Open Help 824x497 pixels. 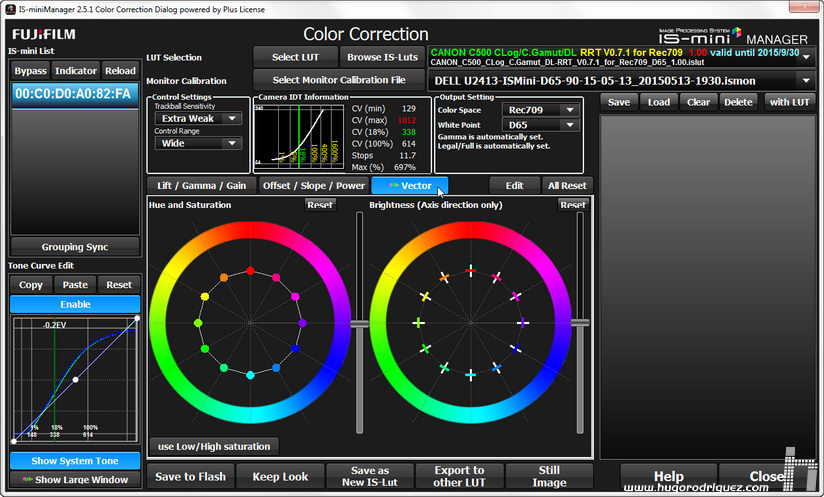668,477
